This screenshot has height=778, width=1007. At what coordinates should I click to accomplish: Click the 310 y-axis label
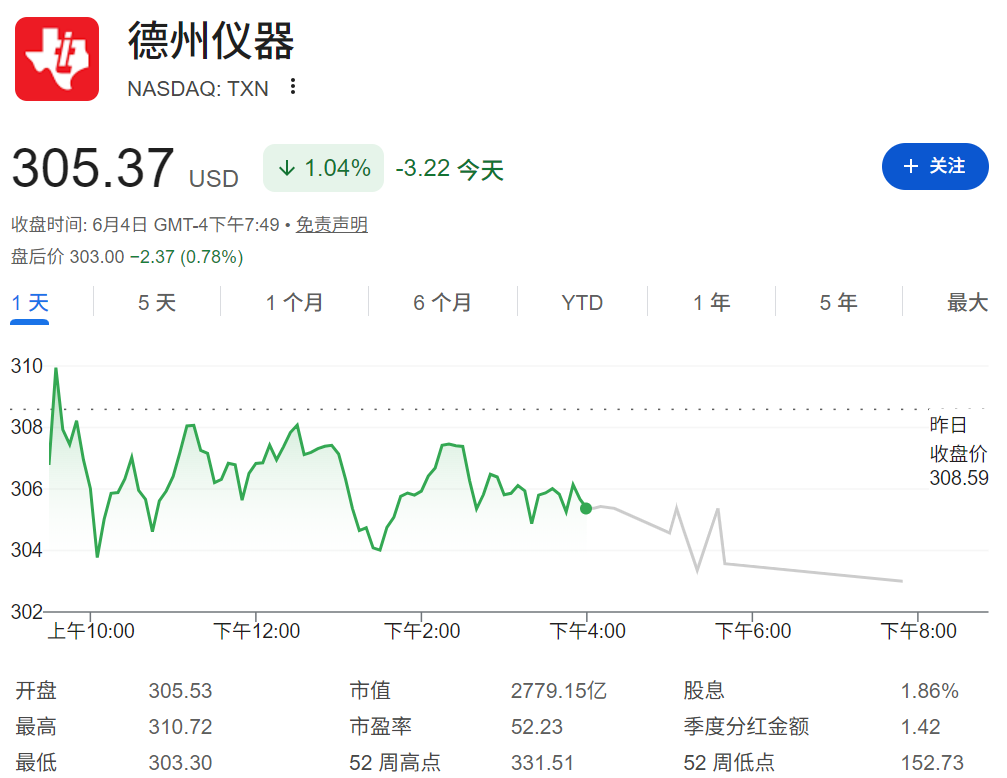[26, 366]
